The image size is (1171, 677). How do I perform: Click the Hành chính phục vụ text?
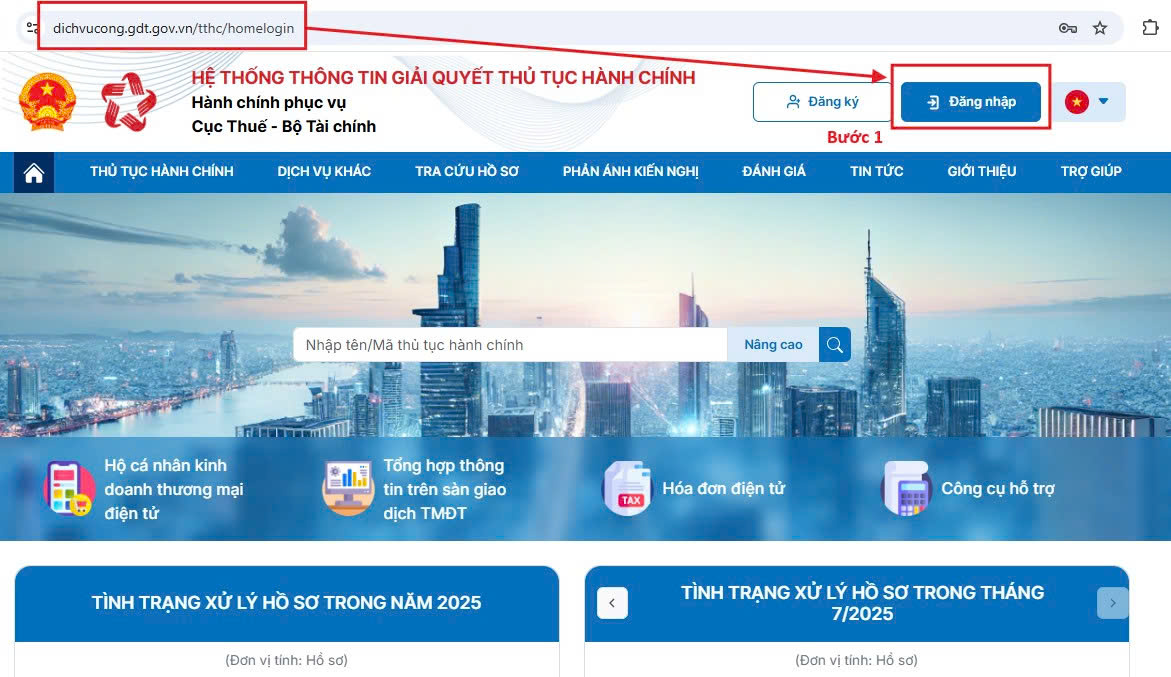[269, 102]
